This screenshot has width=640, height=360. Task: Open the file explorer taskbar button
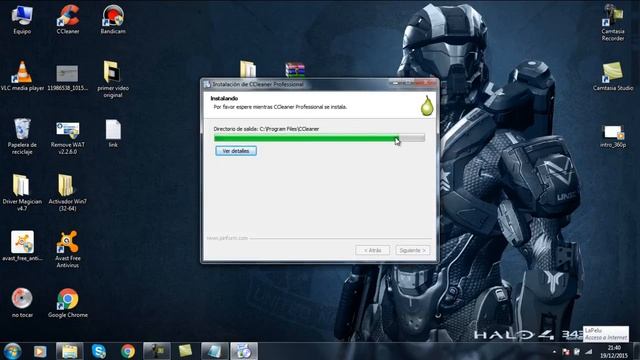pyautogui.click(x=69, y=351)
